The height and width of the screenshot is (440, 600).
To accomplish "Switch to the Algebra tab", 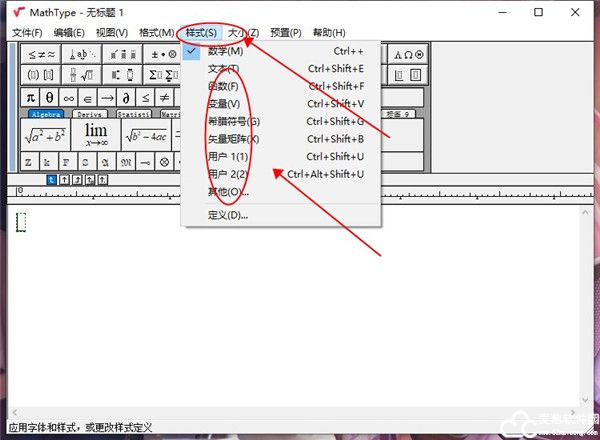I will click(x=45, y=115).
